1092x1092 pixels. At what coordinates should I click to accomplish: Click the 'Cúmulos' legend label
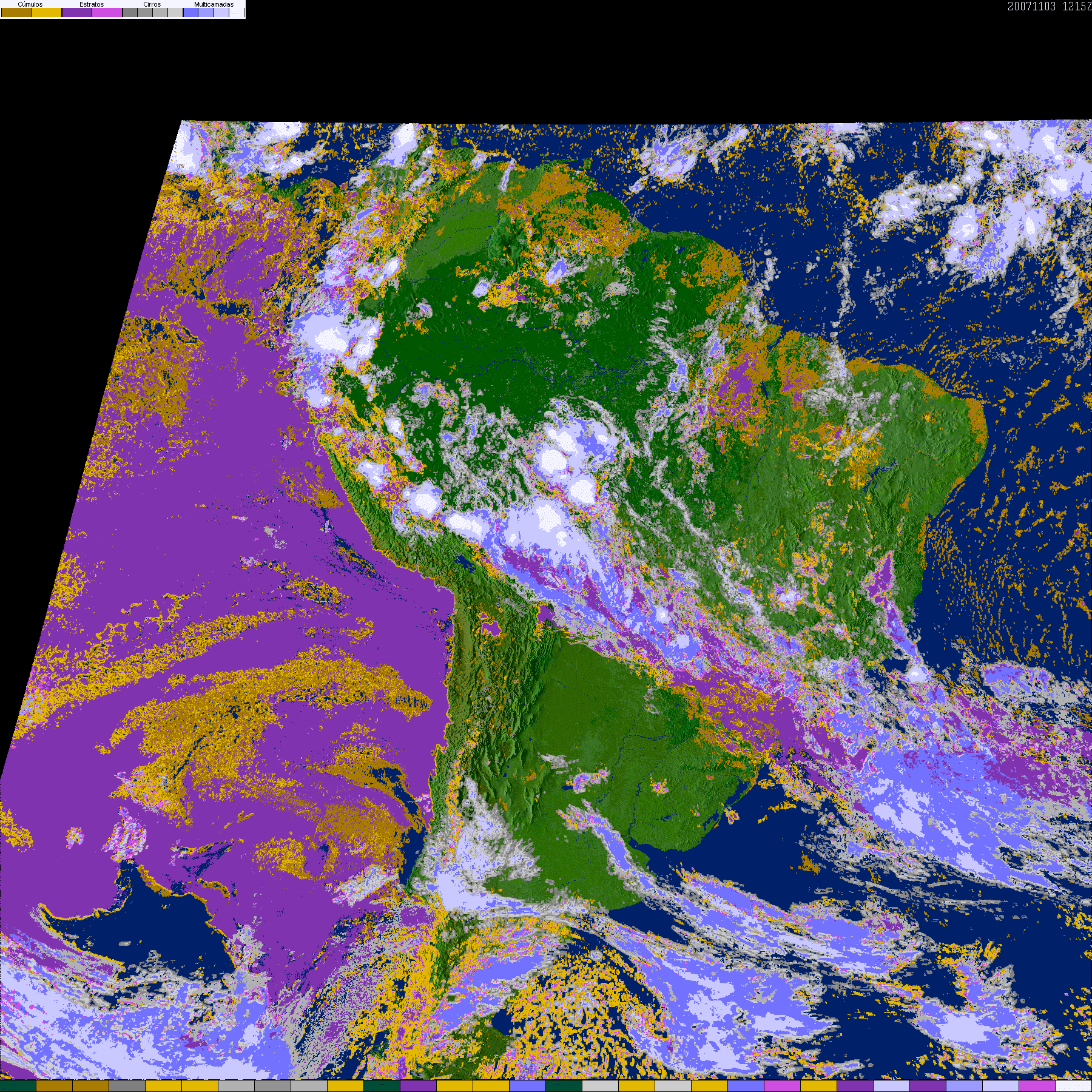click(x=30, y=4)
